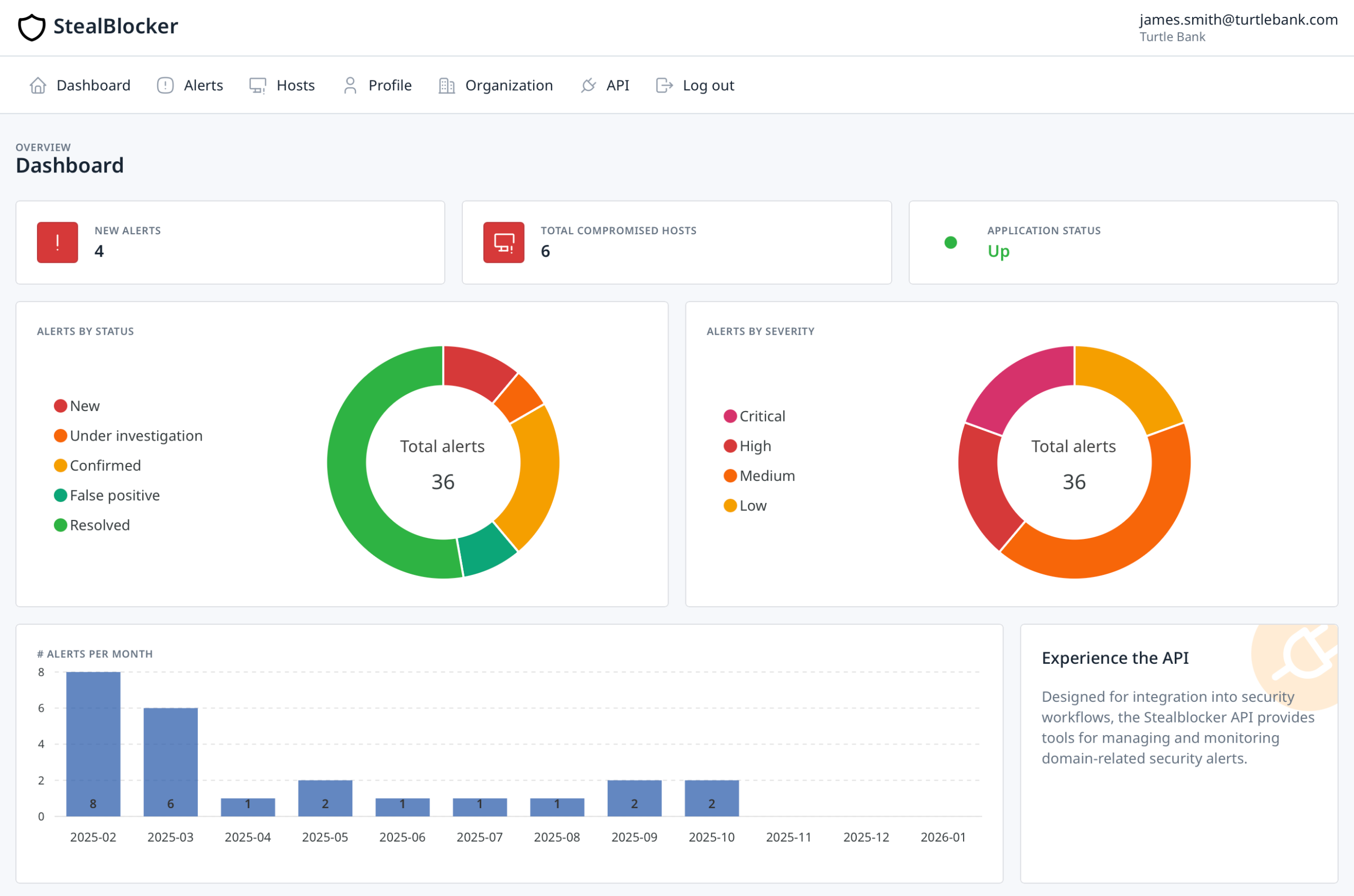The width and height of the screenshot is (1354, 896).
Task: Click the 2025-02 bar in monthly chart
Action: point(93,744)
